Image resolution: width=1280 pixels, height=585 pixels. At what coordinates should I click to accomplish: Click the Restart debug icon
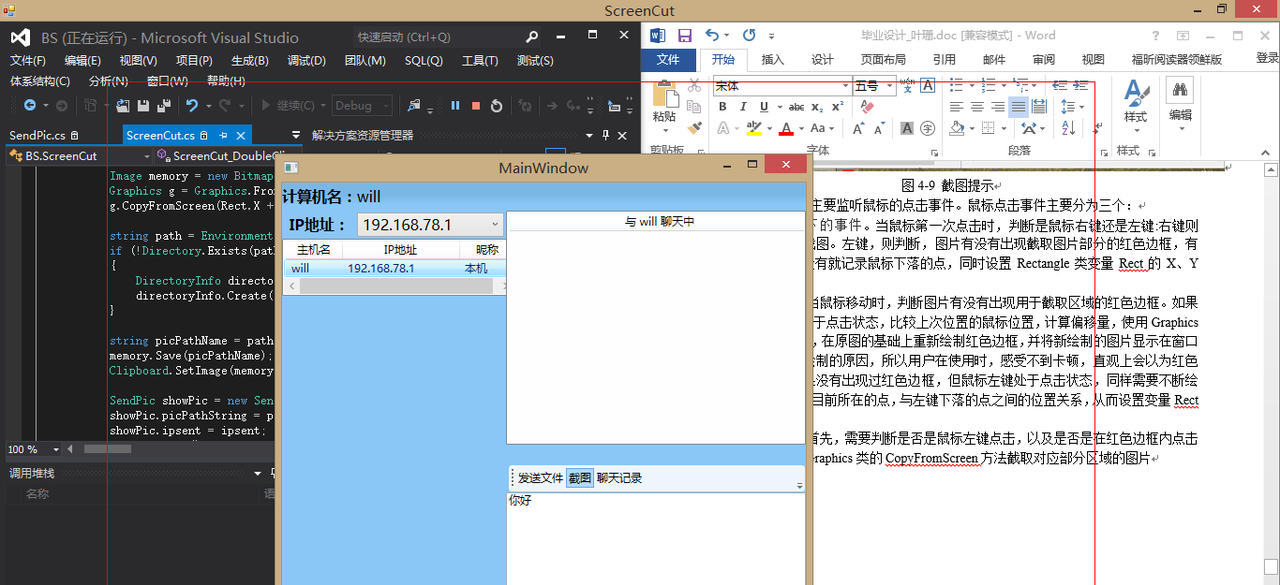496,105
